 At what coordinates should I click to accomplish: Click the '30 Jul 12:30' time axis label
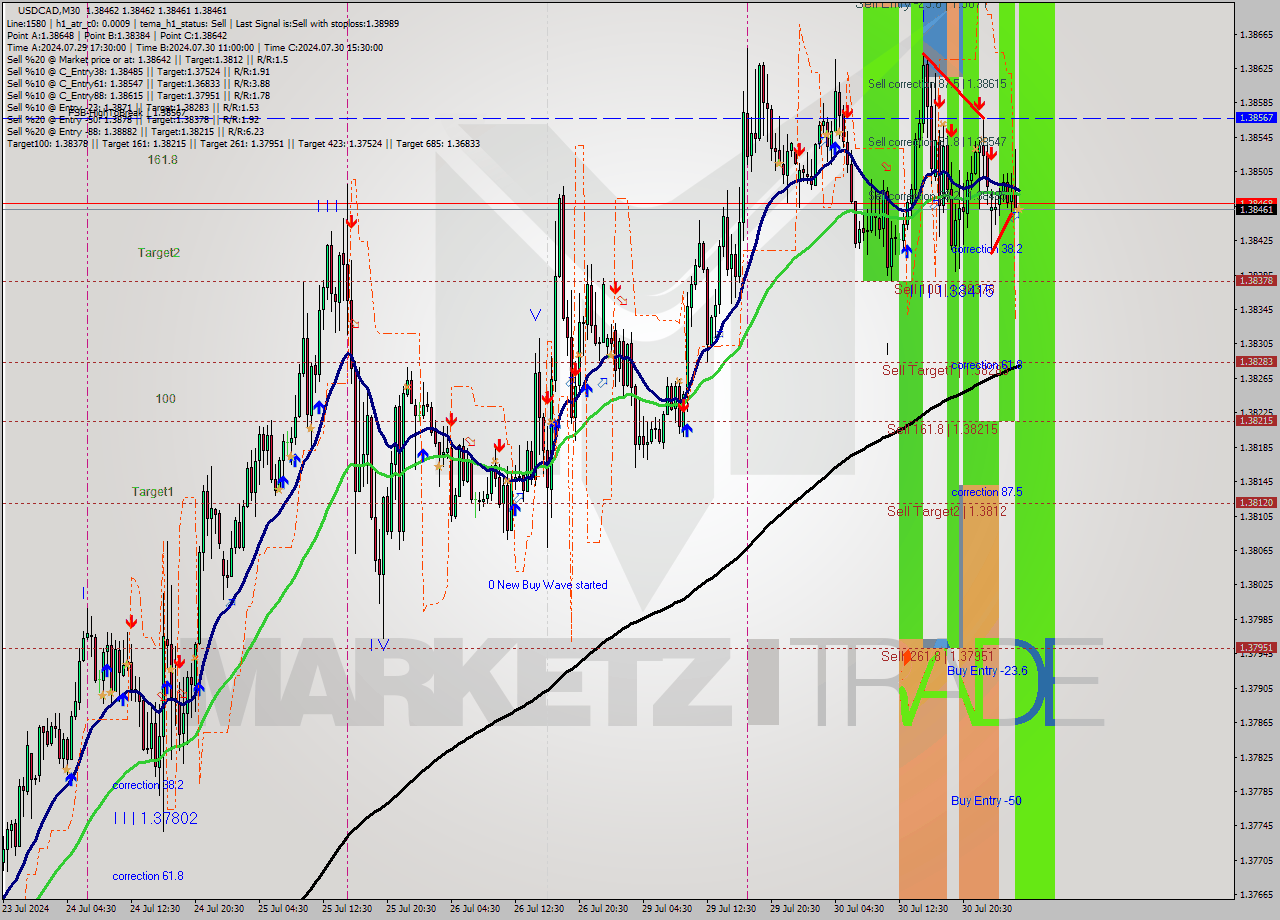[x=923, y=909]
